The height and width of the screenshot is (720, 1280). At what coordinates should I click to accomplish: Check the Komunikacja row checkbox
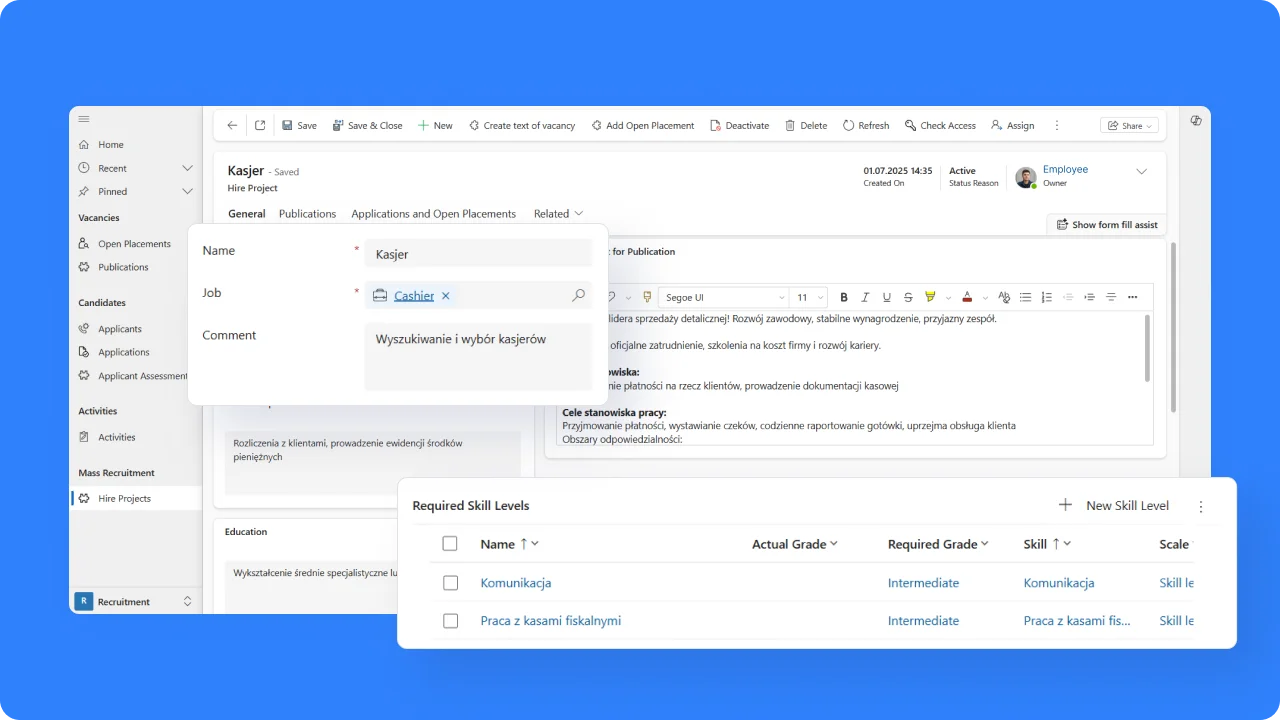[450, 583]
